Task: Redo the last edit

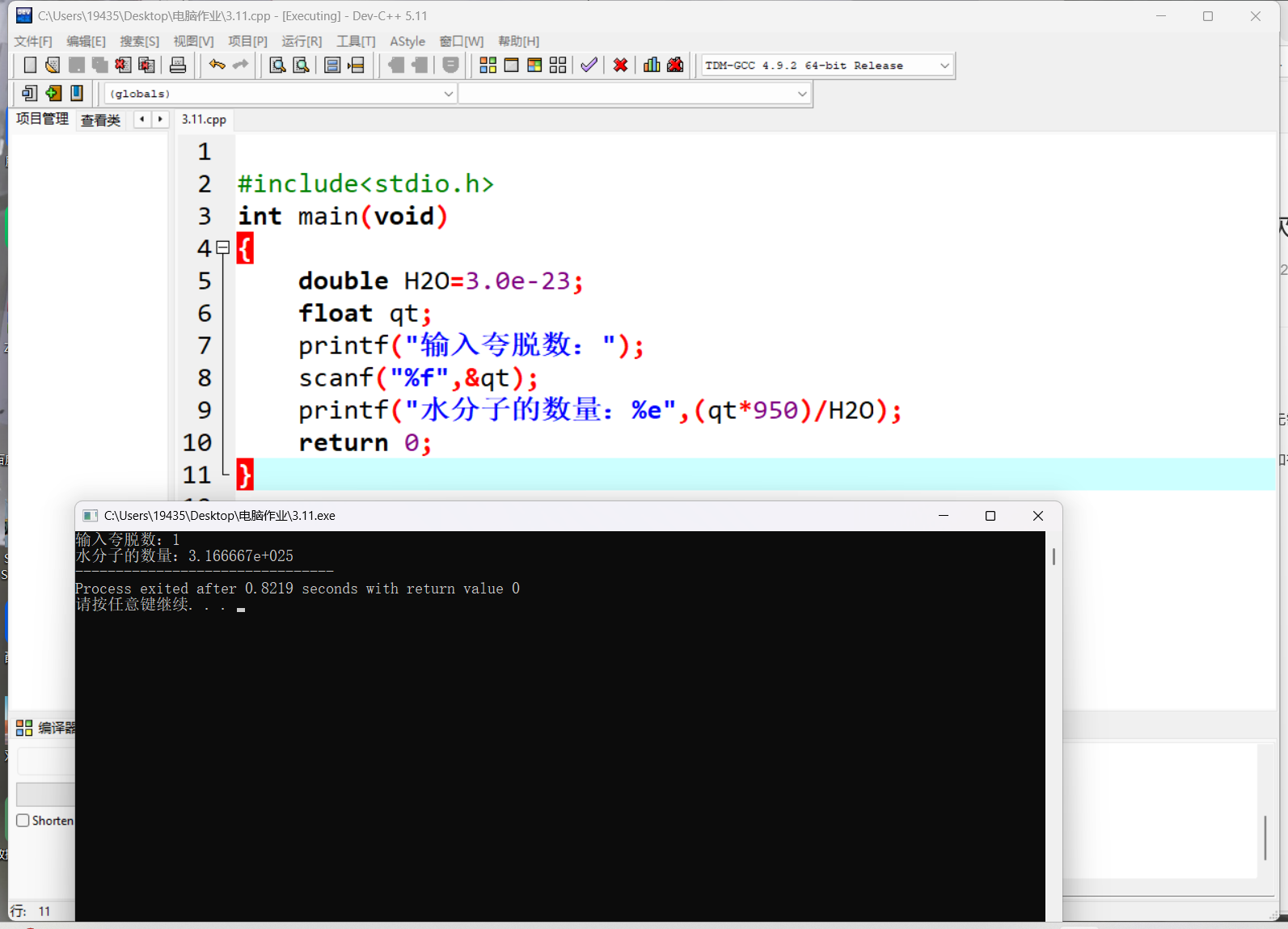Action: (x=240, y=65)
